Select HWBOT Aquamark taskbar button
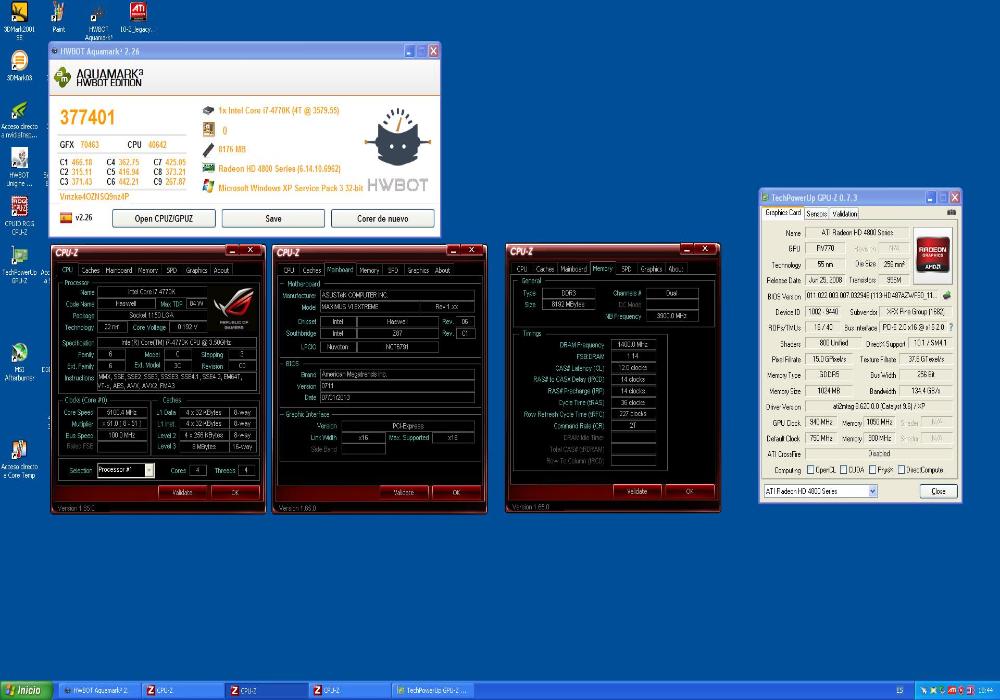 click(99, 690)
